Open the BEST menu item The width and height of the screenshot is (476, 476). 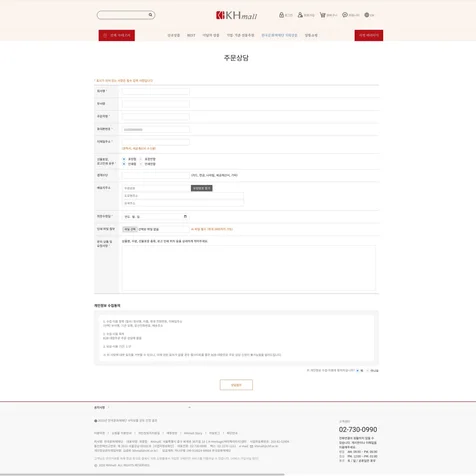[191, 35]
